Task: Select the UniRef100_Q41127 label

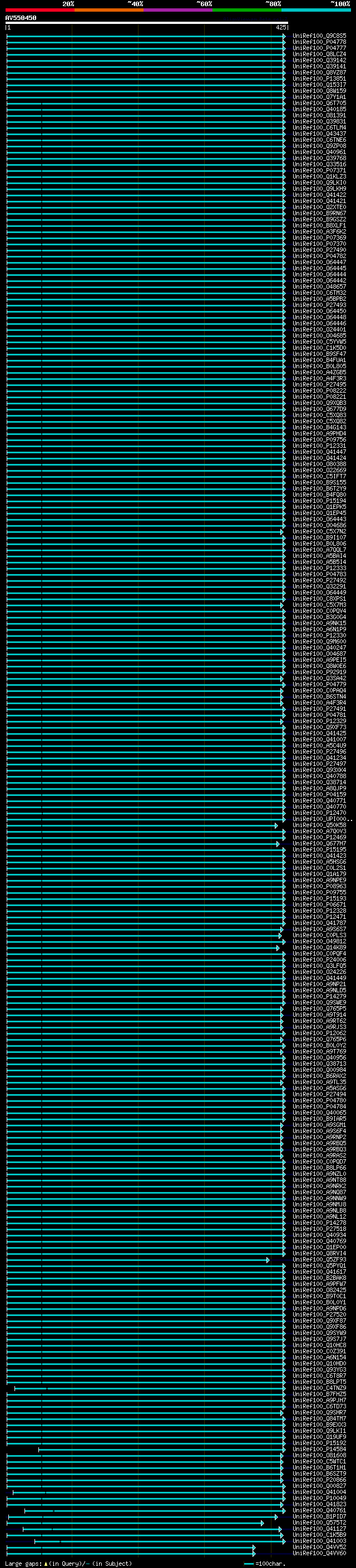Action: (x=319, y=1529)
